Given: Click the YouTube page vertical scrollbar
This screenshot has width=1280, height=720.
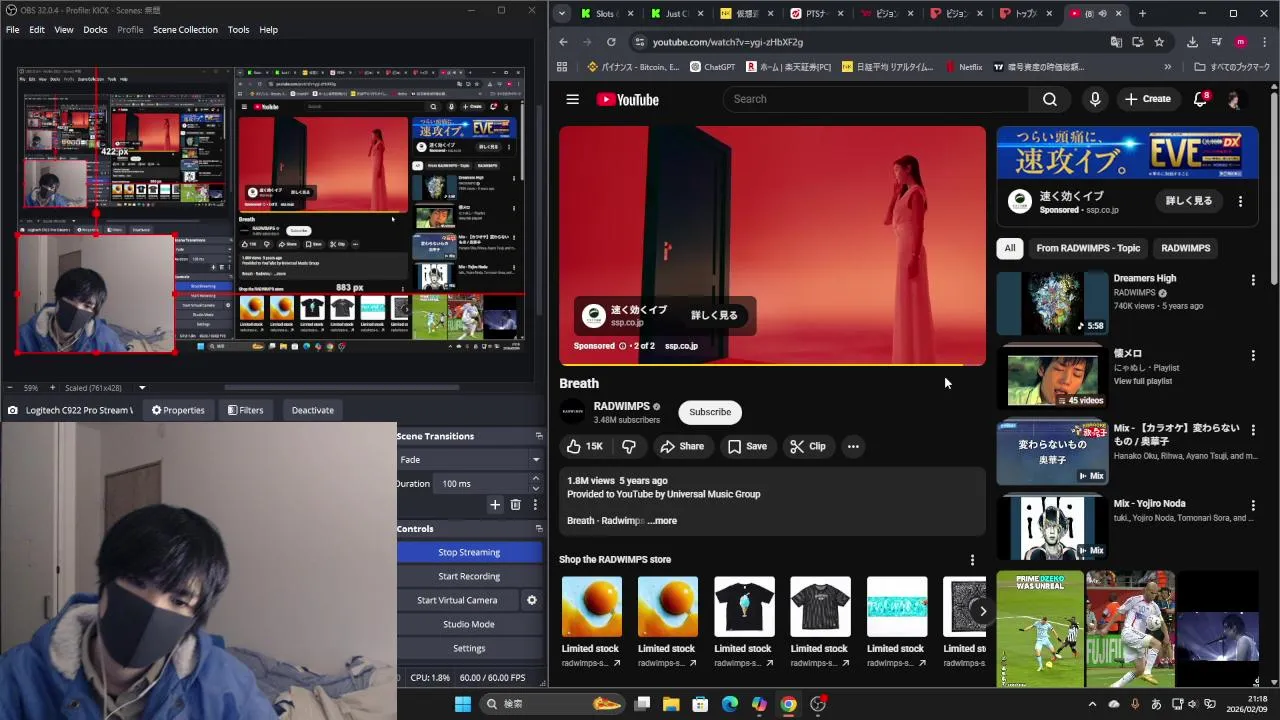Looking at the screenshot, I should coord(1274,190).
